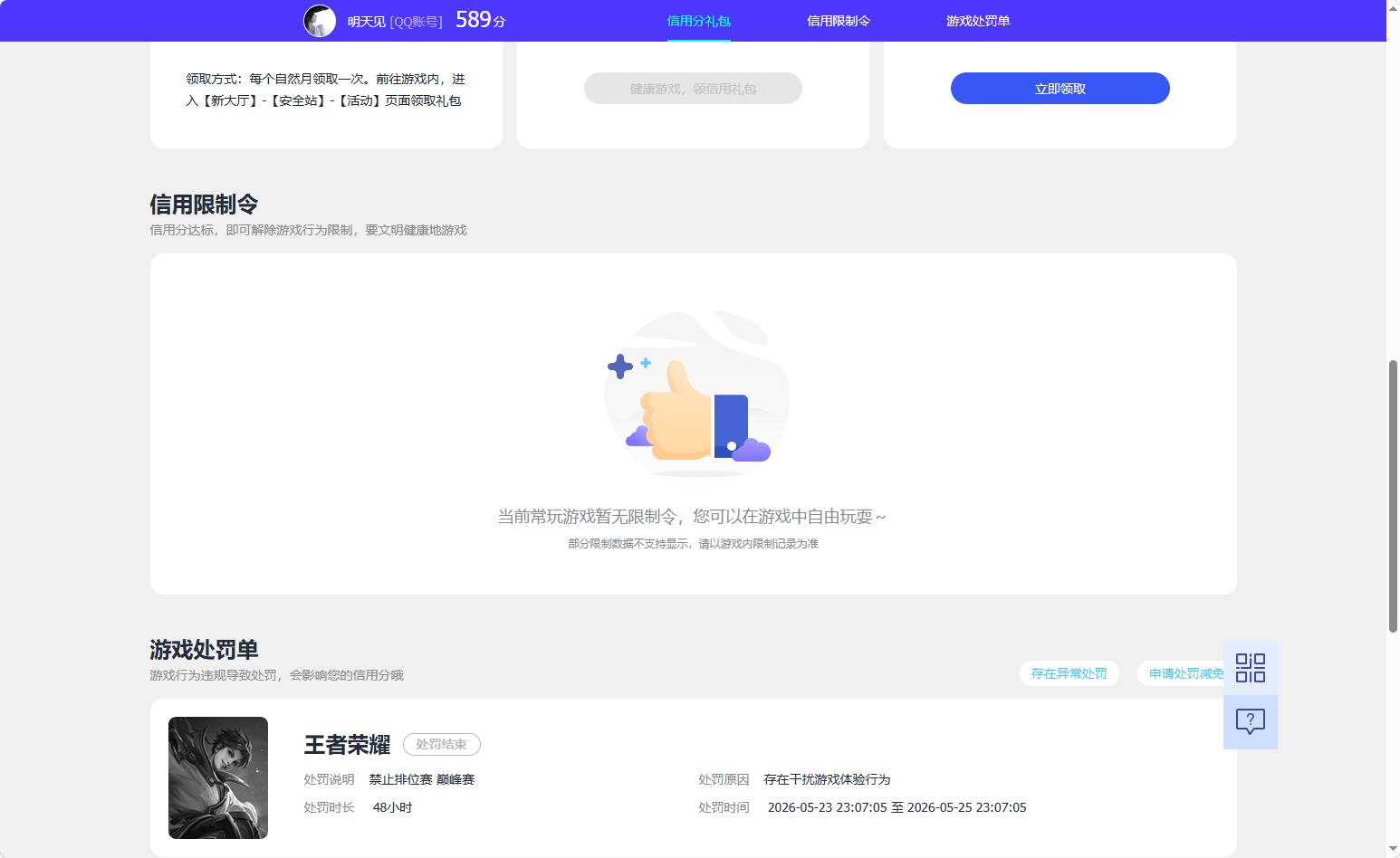
Task: Click the greyed 健康游戏，领信用礼包 button
Action: (x=693, y=89)
